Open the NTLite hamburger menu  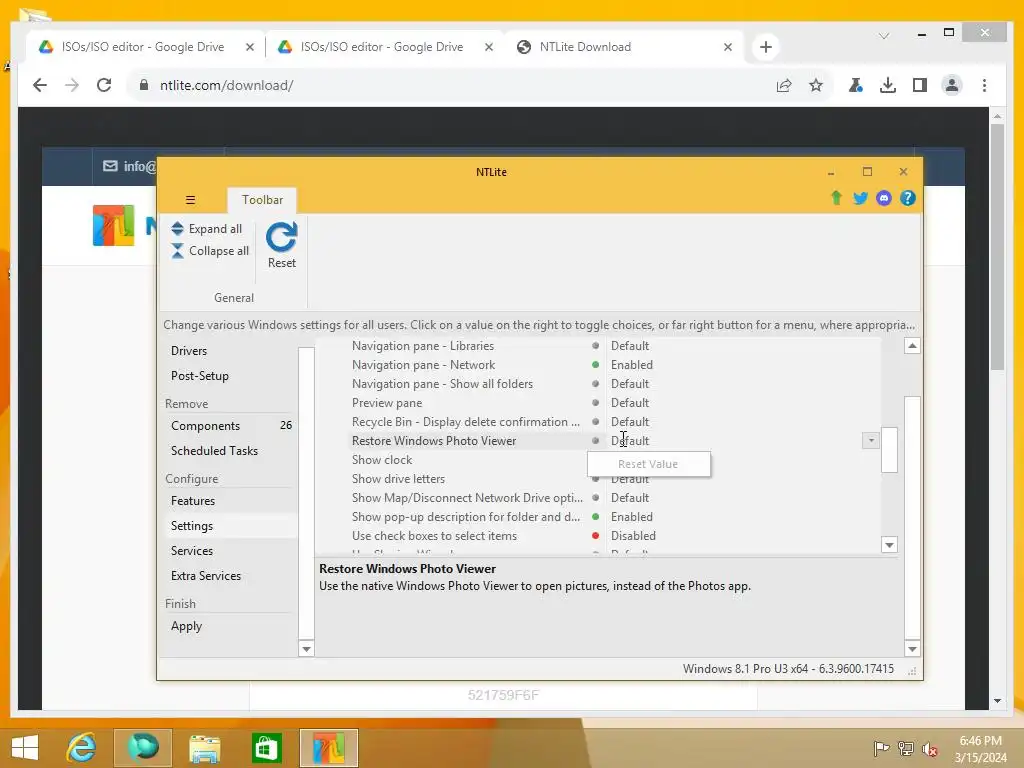[190, 200]
